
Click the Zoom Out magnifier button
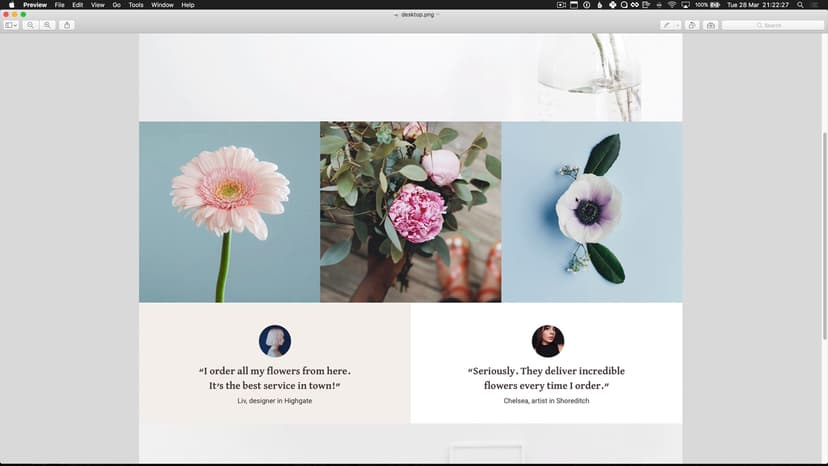31,25
